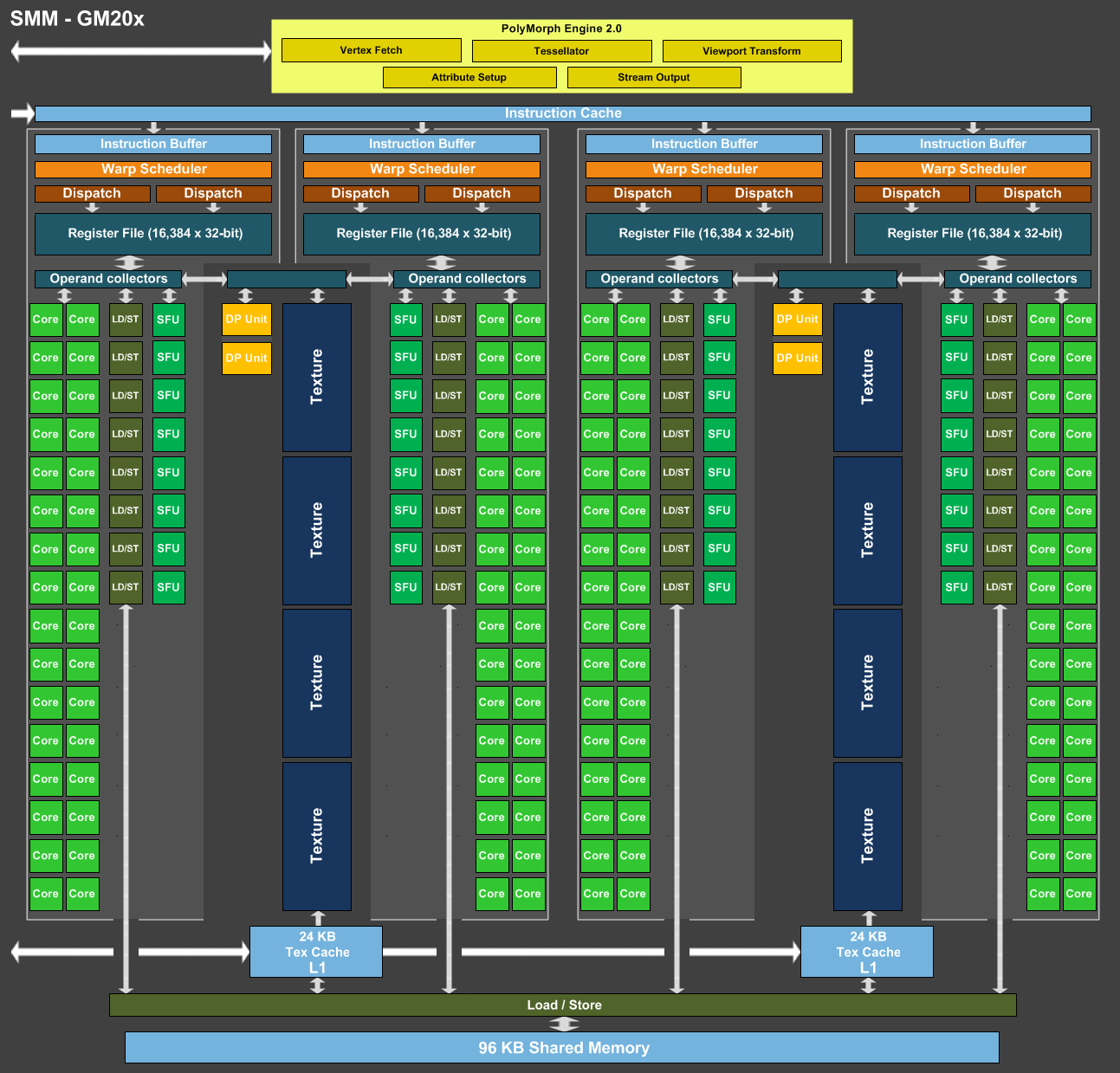Select the leftmost Warp Scheduler block

click(x=153, y=169)
